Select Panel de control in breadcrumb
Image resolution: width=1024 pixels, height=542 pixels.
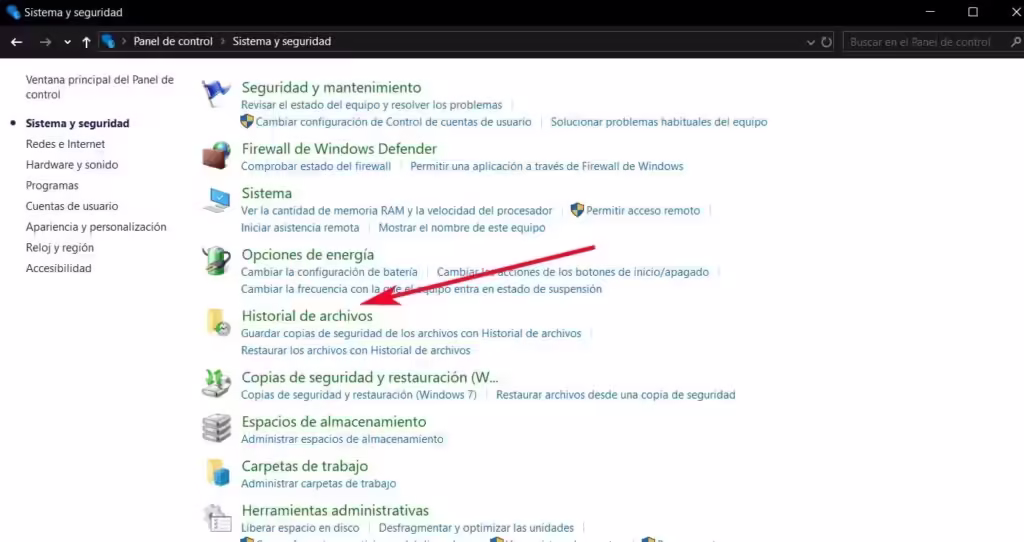click(x=173, y=41)
